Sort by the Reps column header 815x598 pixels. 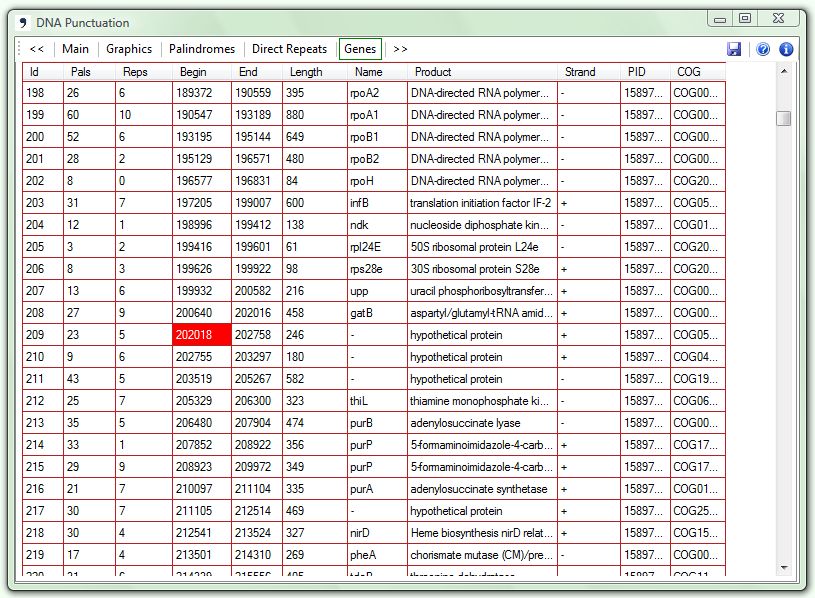143,72
